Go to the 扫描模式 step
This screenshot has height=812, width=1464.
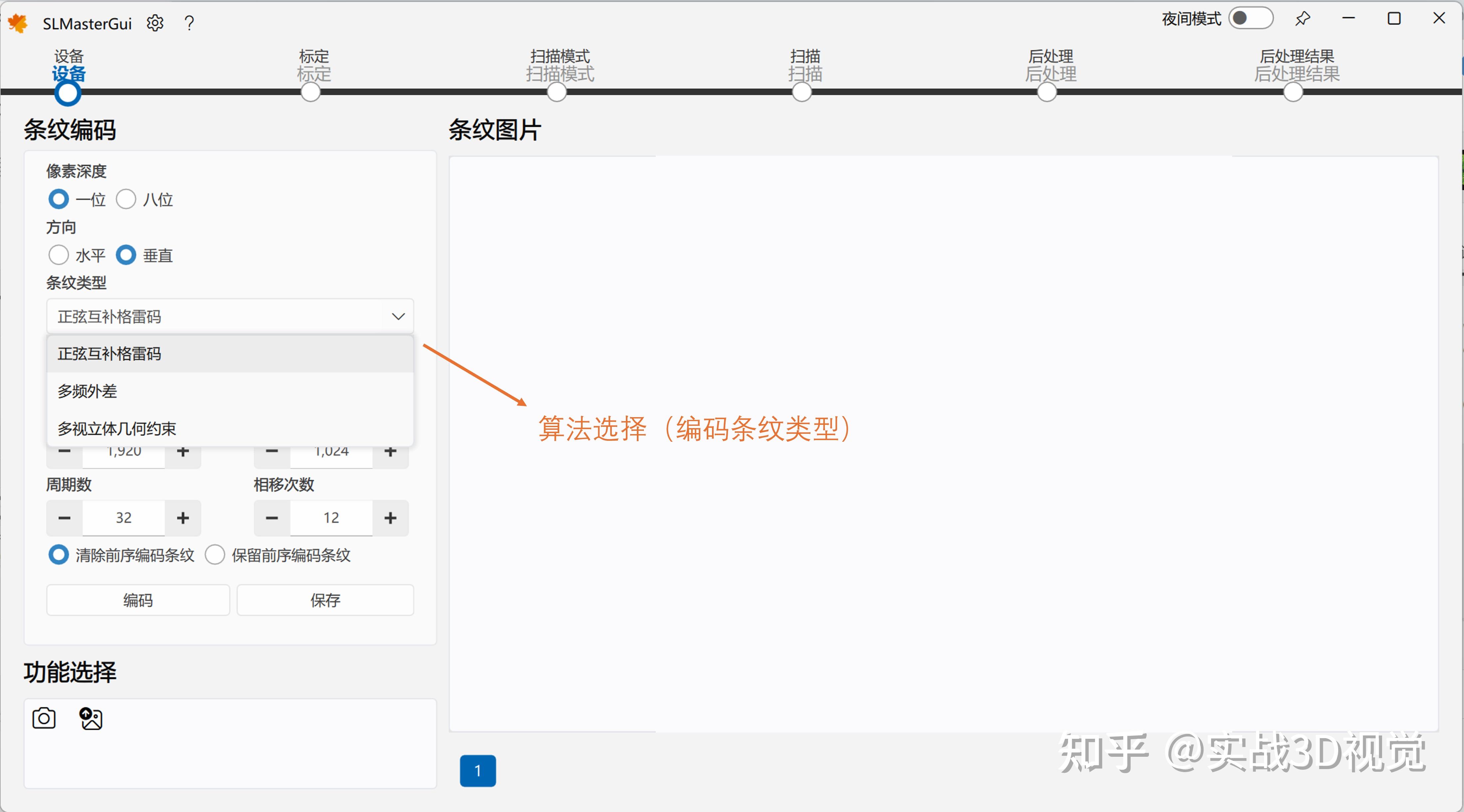point(557,92)
